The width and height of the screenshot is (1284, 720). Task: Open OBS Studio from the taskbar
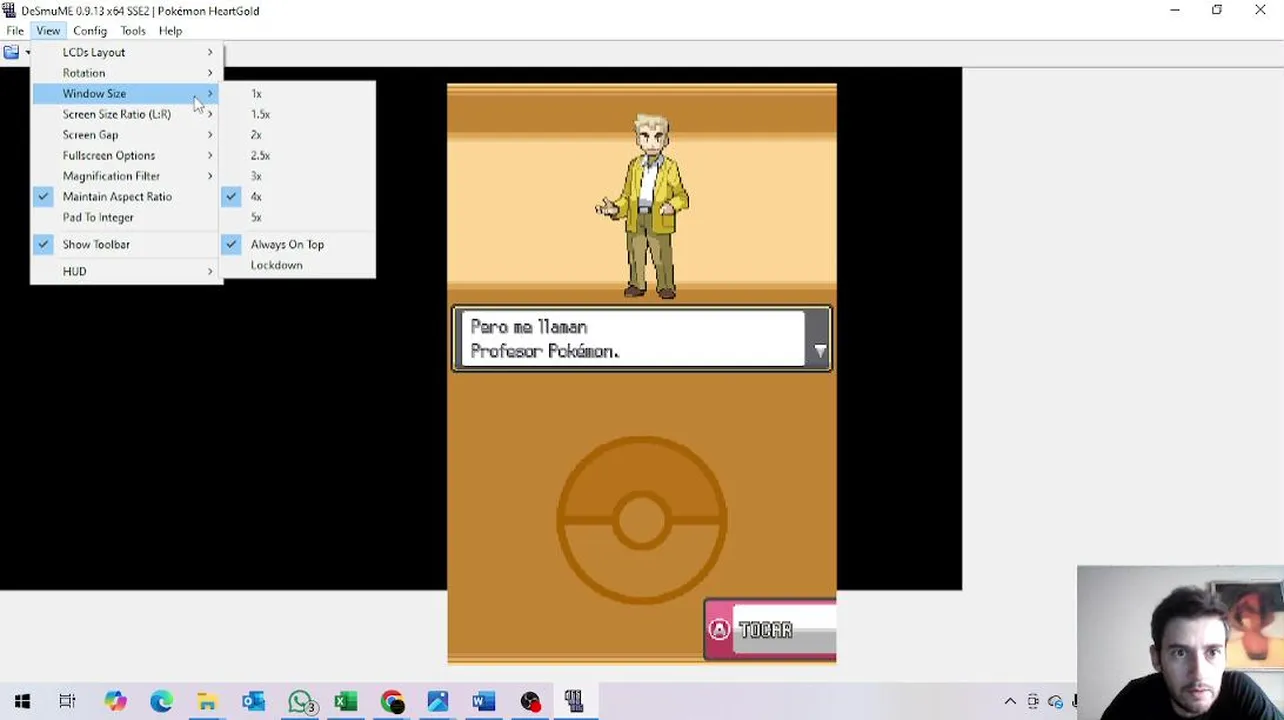coord(530,702)
